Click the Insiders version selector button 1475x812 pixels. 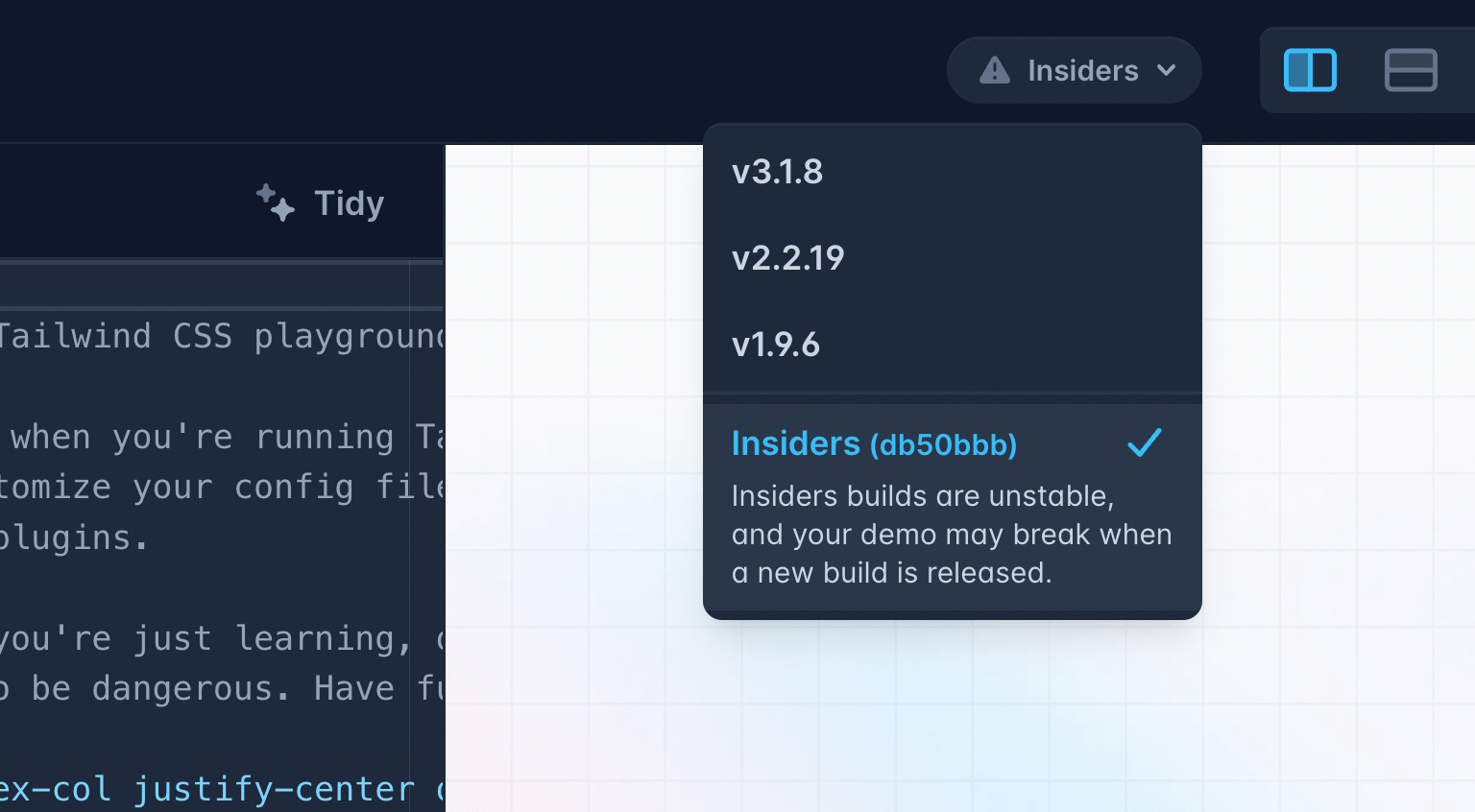point(1074,69)
